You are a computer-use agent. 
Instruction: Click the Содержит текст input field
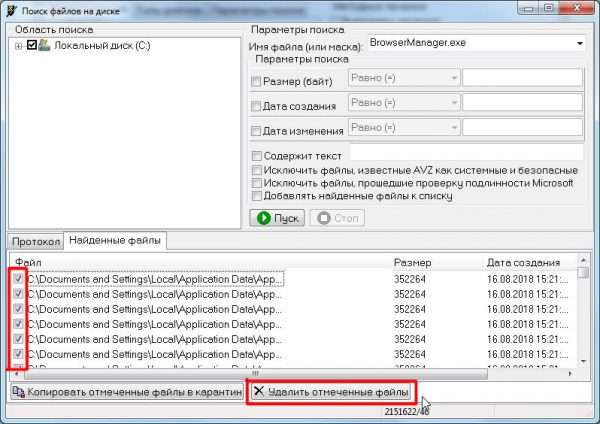pyautogui.click(x=467, y=152)
